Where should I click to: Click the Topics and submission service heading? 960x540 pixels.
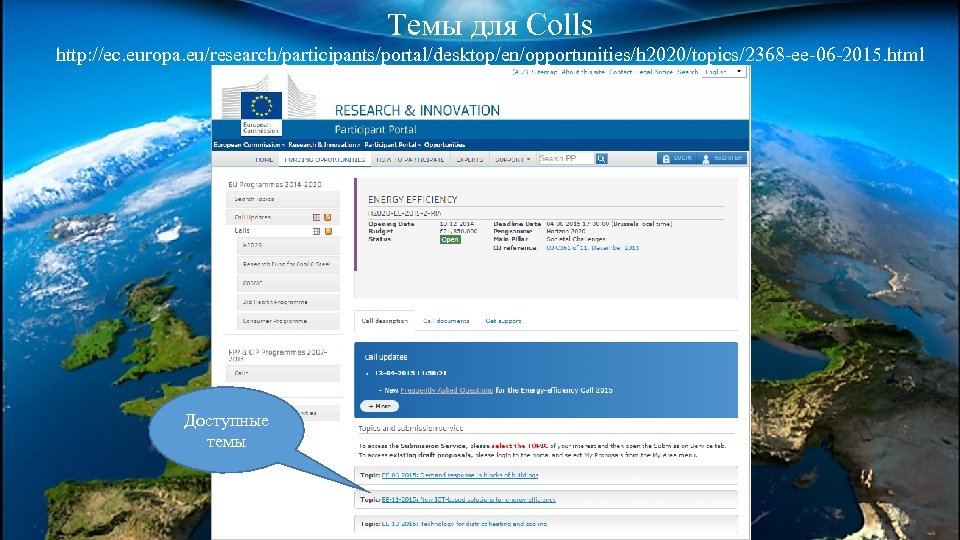coord(411,428)
